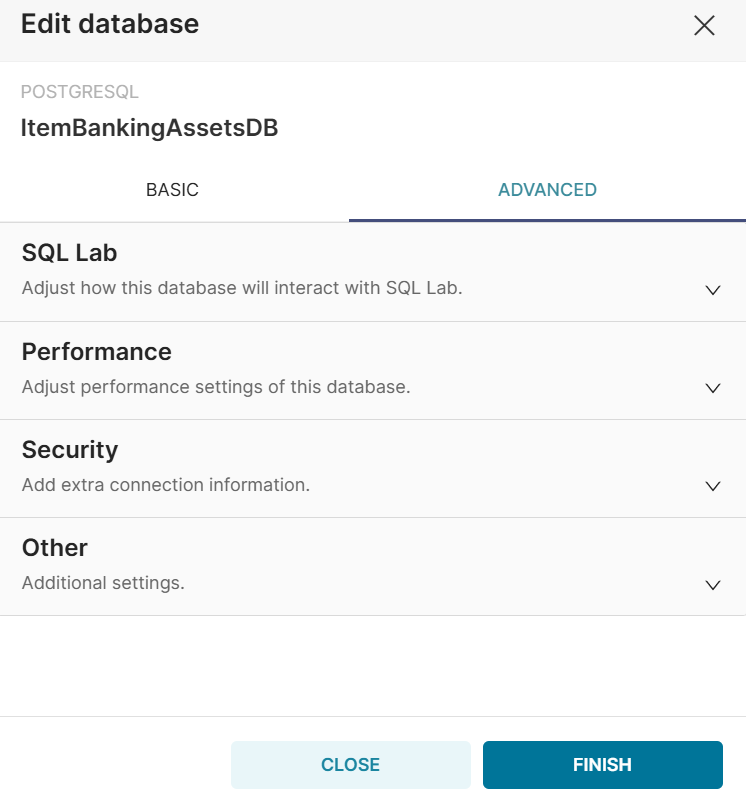Click the POSTGRESQL engine label
This screenshot has height=810, width=746.
80,92
